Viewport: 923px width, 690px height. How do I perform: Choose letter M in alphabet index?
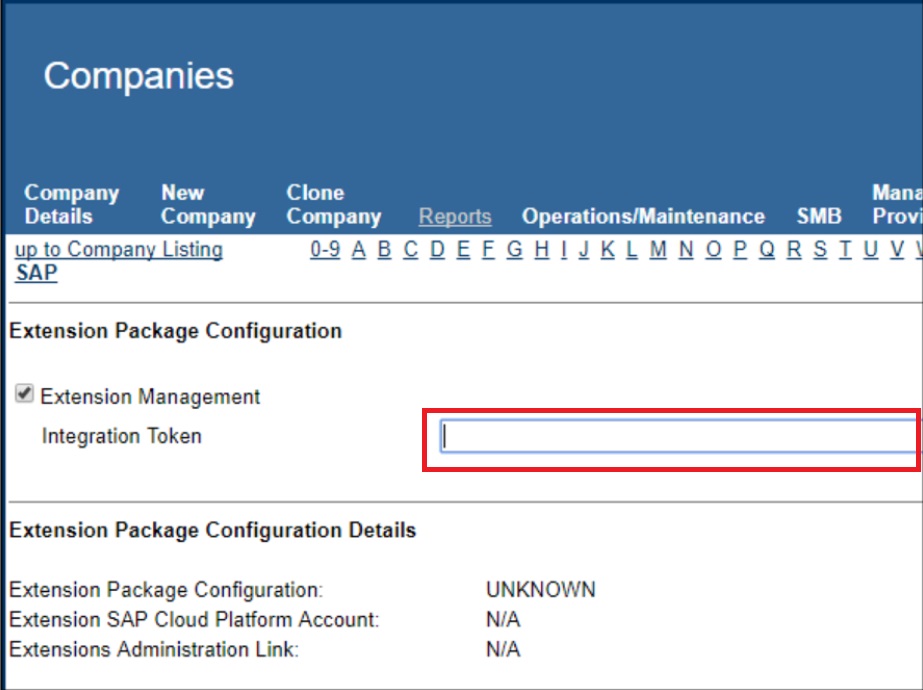coord(657,250)
